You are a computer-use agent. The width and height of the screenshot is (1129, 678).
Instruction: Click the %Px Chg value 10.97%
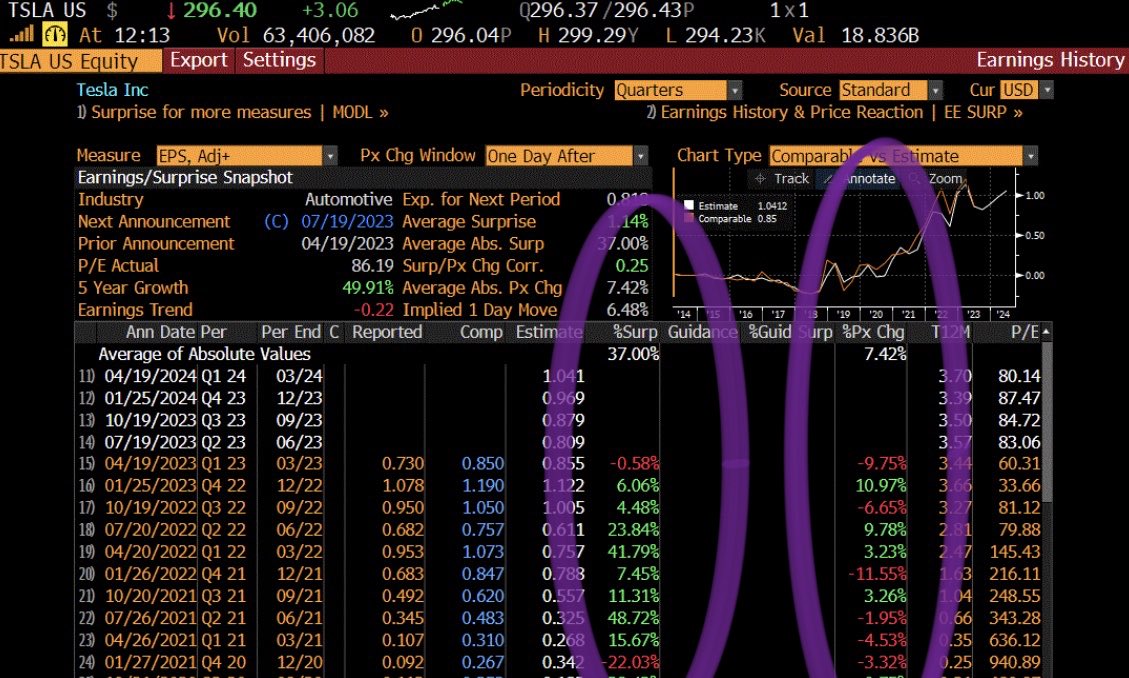(881, 486)
